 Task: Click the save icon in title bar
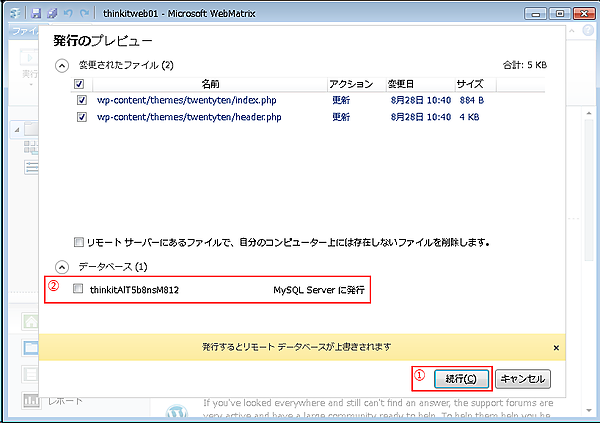pos(36,15)
